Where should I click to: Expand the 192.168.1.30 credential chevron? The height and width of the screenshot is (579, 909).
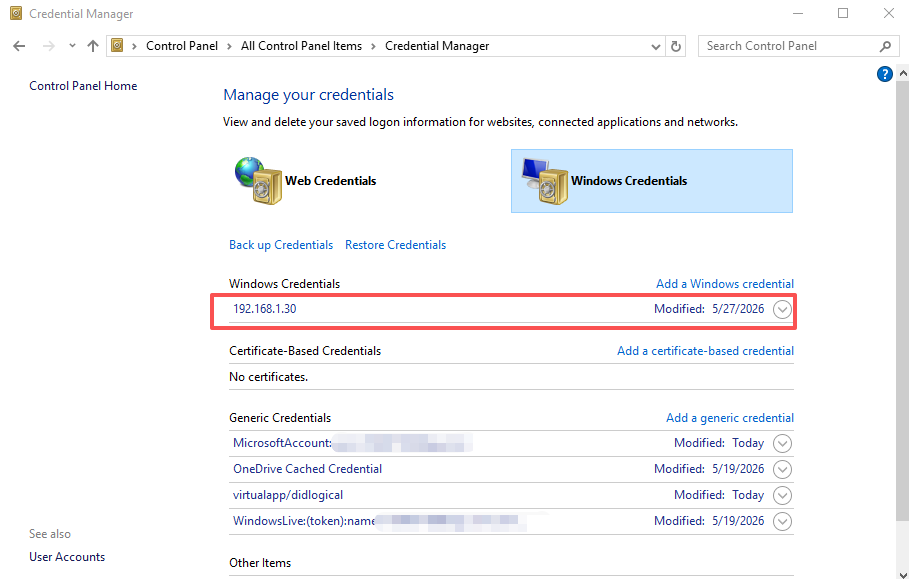[x=782, y=309]
